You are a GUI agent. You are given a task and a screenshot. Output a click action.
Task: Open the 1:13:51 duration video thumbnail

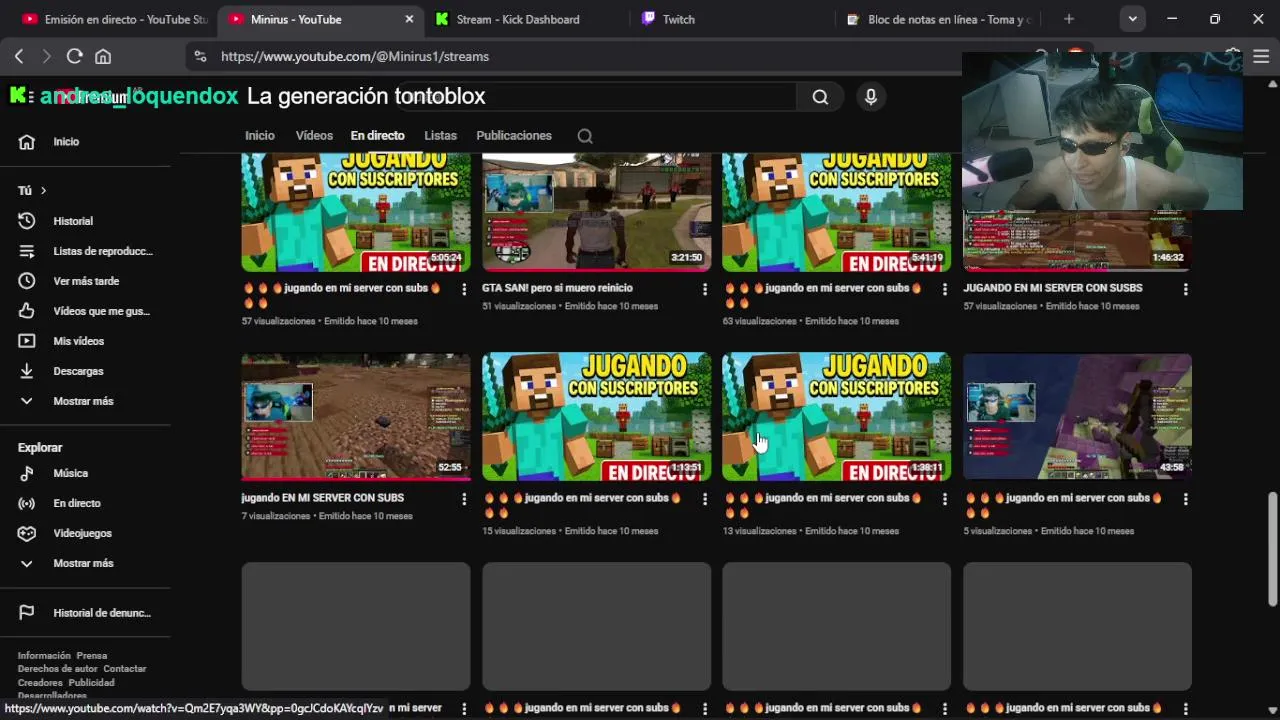click(x=597, y=416)
